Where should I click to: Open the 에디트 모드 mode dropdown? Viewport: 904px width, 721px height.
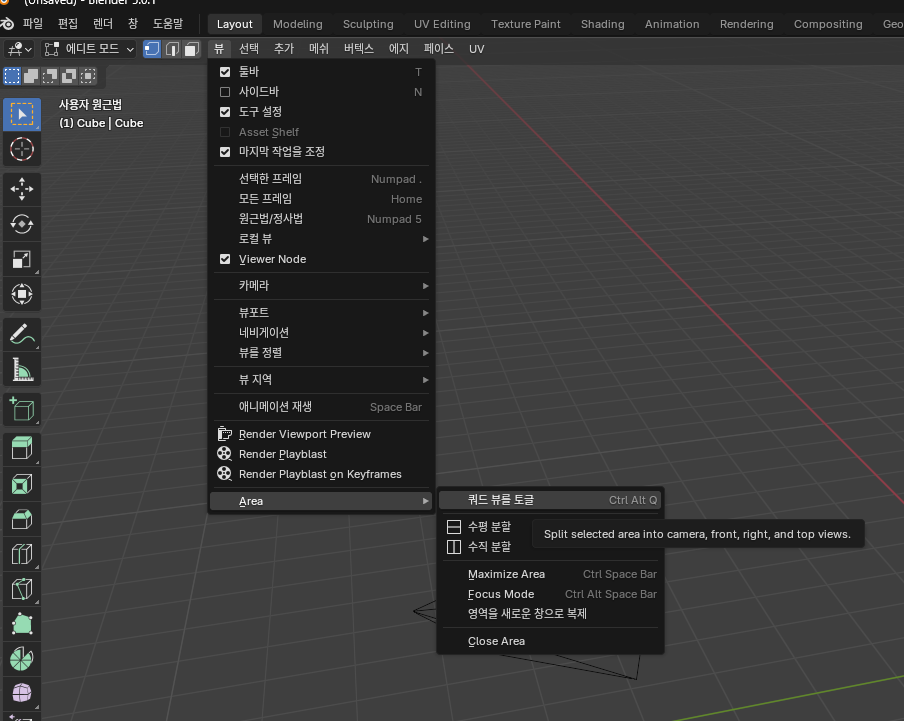click(89, 49)
